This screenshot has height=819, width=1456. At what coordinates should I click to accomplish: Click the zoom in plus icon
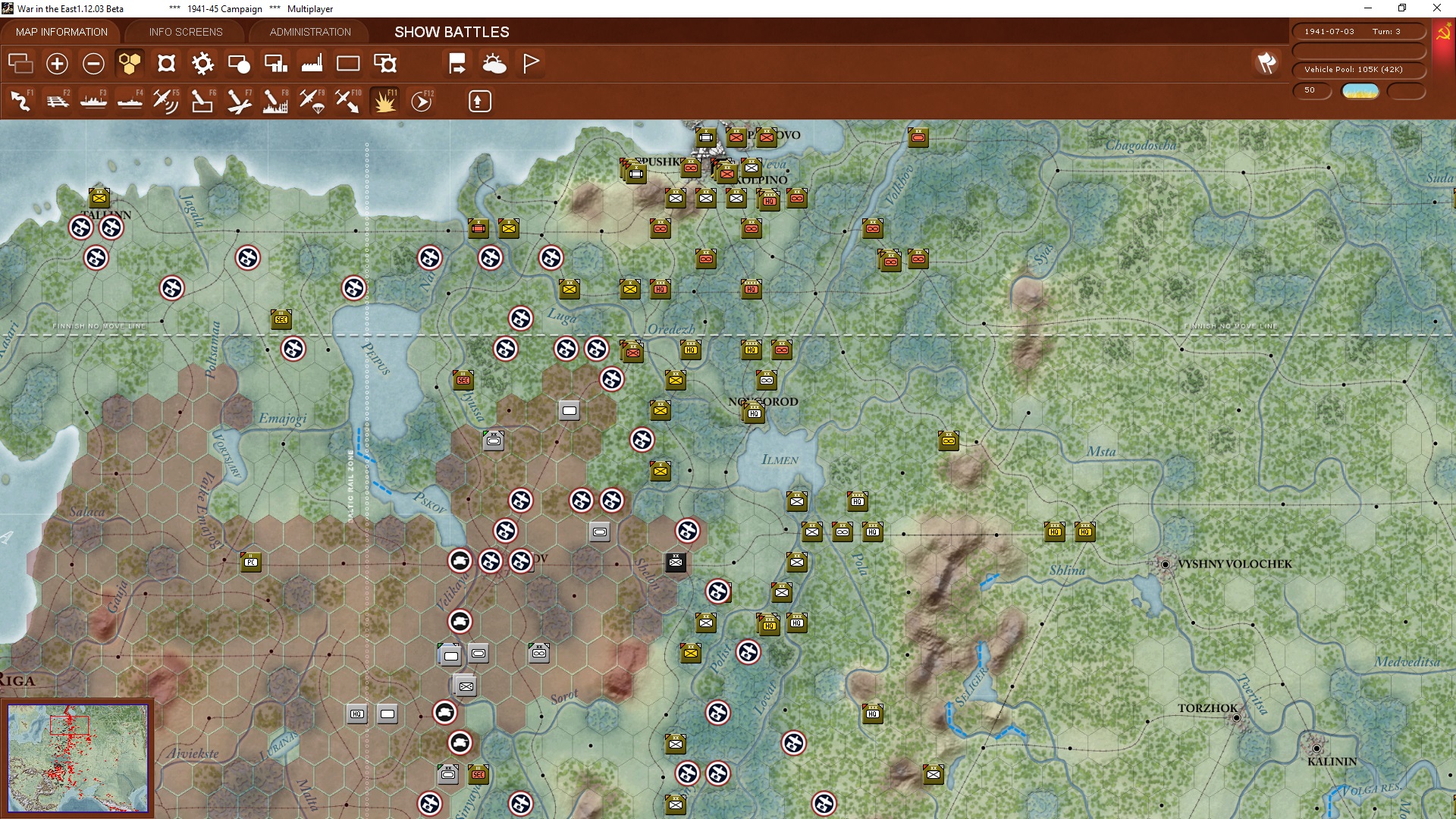(x=57, y=64)
